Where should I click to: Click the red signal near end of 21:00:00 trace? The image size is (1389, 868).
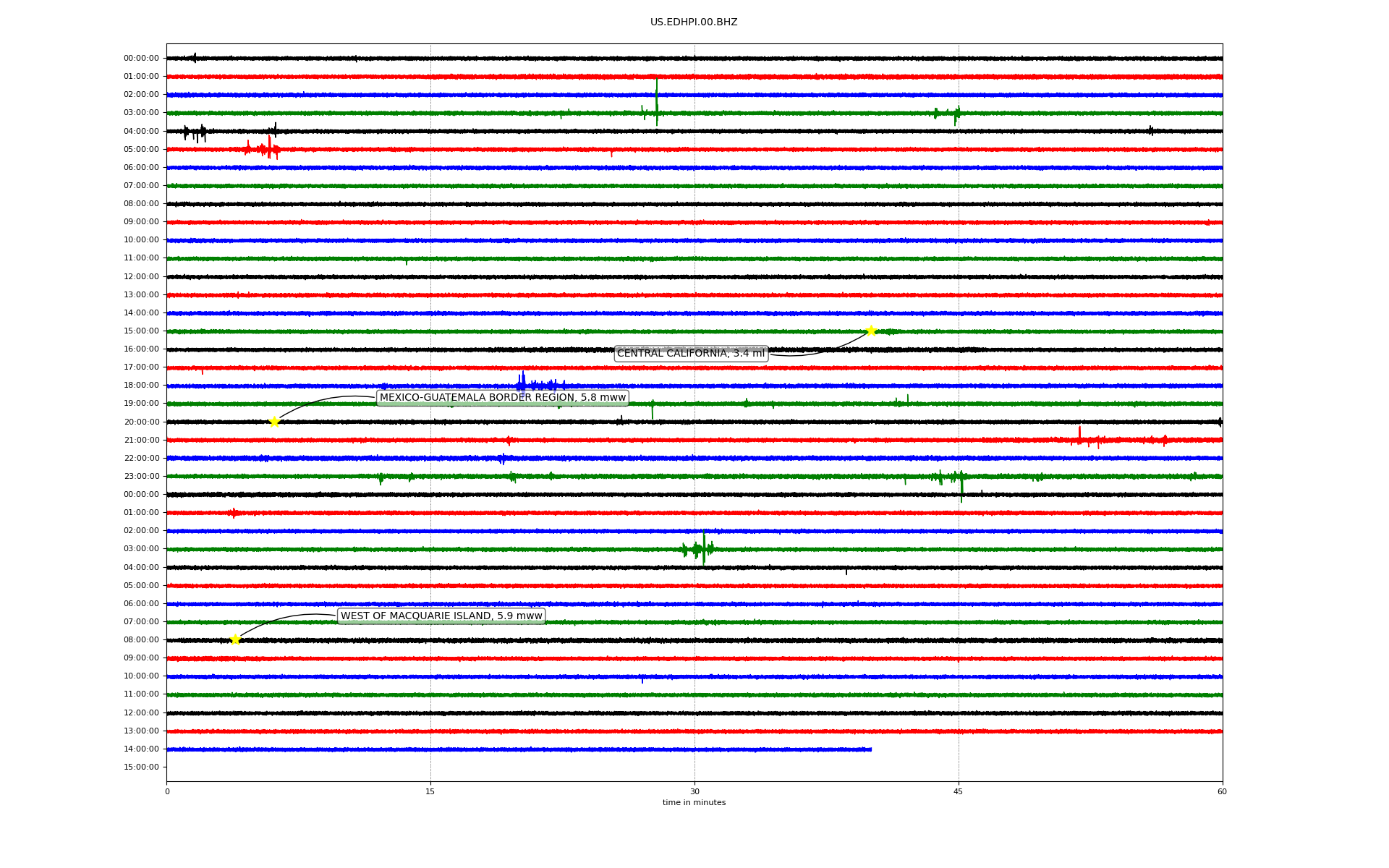(1079, 438)
